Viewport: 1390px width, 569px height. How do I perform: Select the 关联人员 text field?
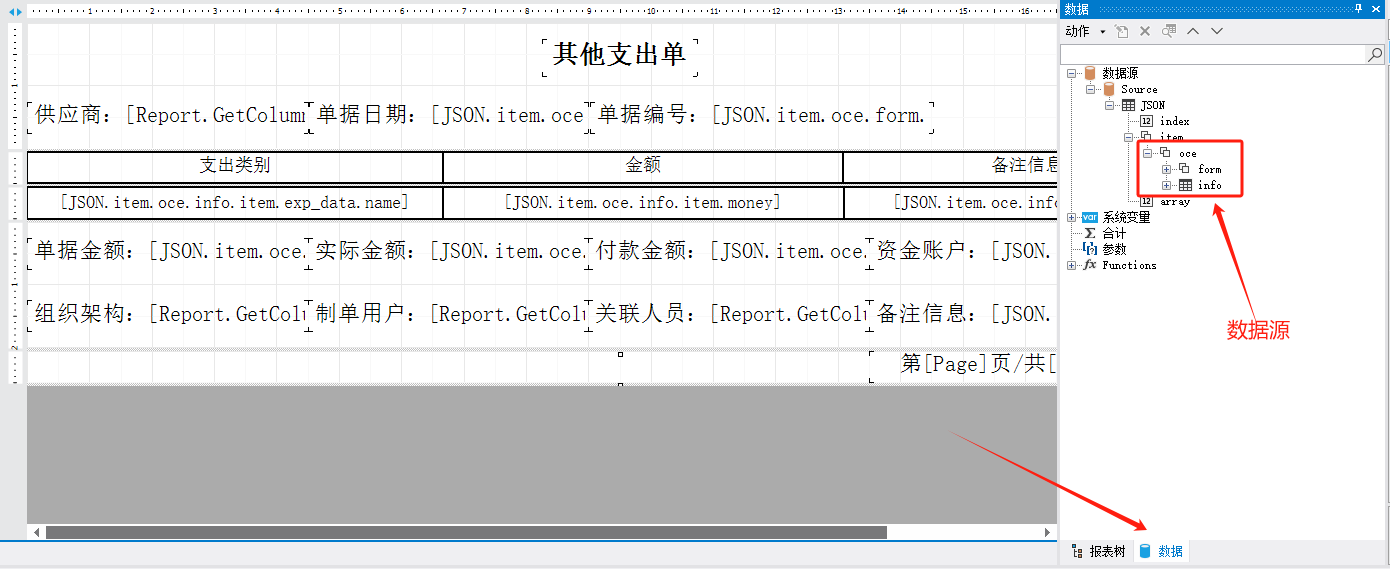(730, 314)
